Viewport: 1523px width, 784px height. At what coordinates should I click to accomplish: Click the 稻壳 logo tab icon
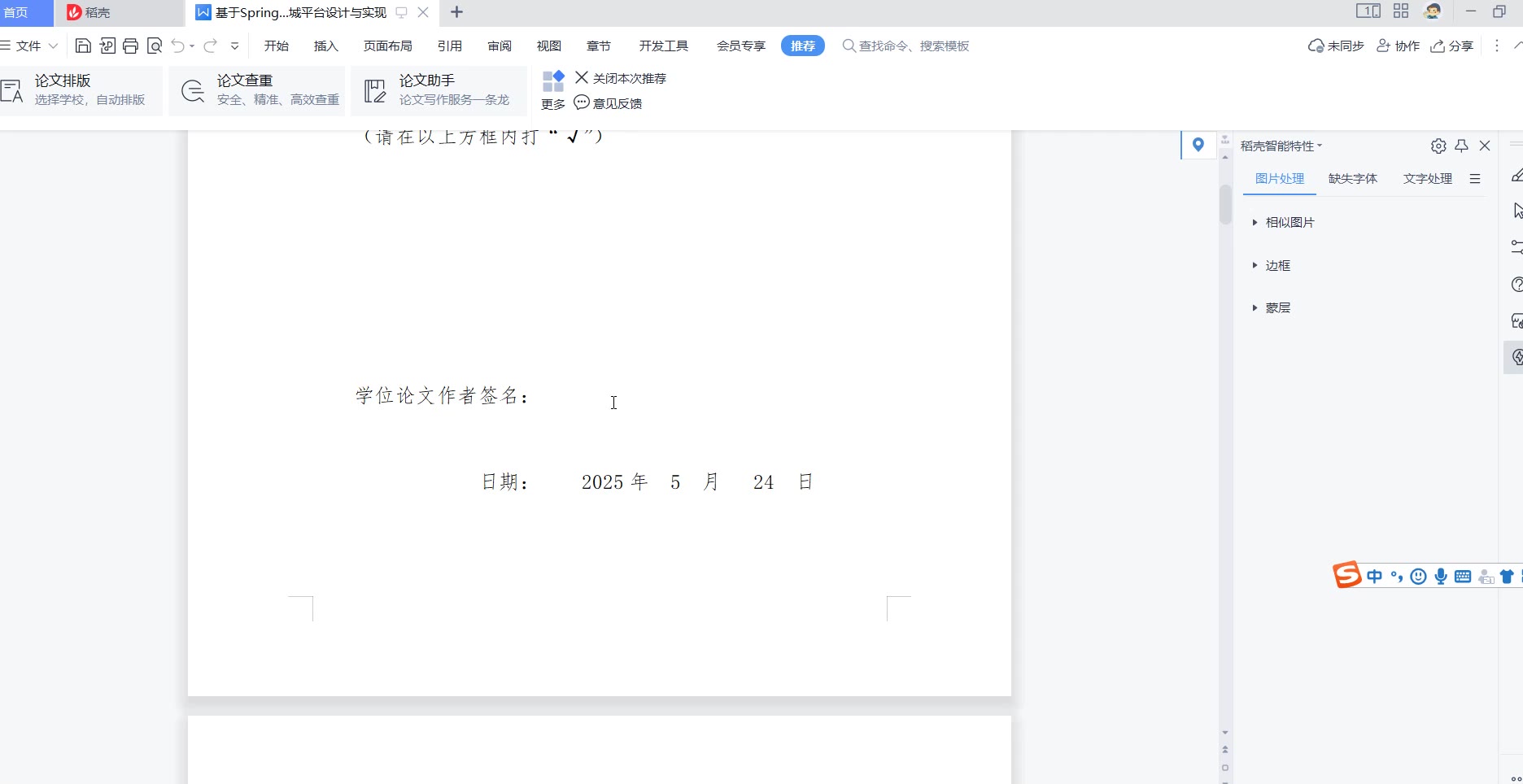tap(74, 12)
